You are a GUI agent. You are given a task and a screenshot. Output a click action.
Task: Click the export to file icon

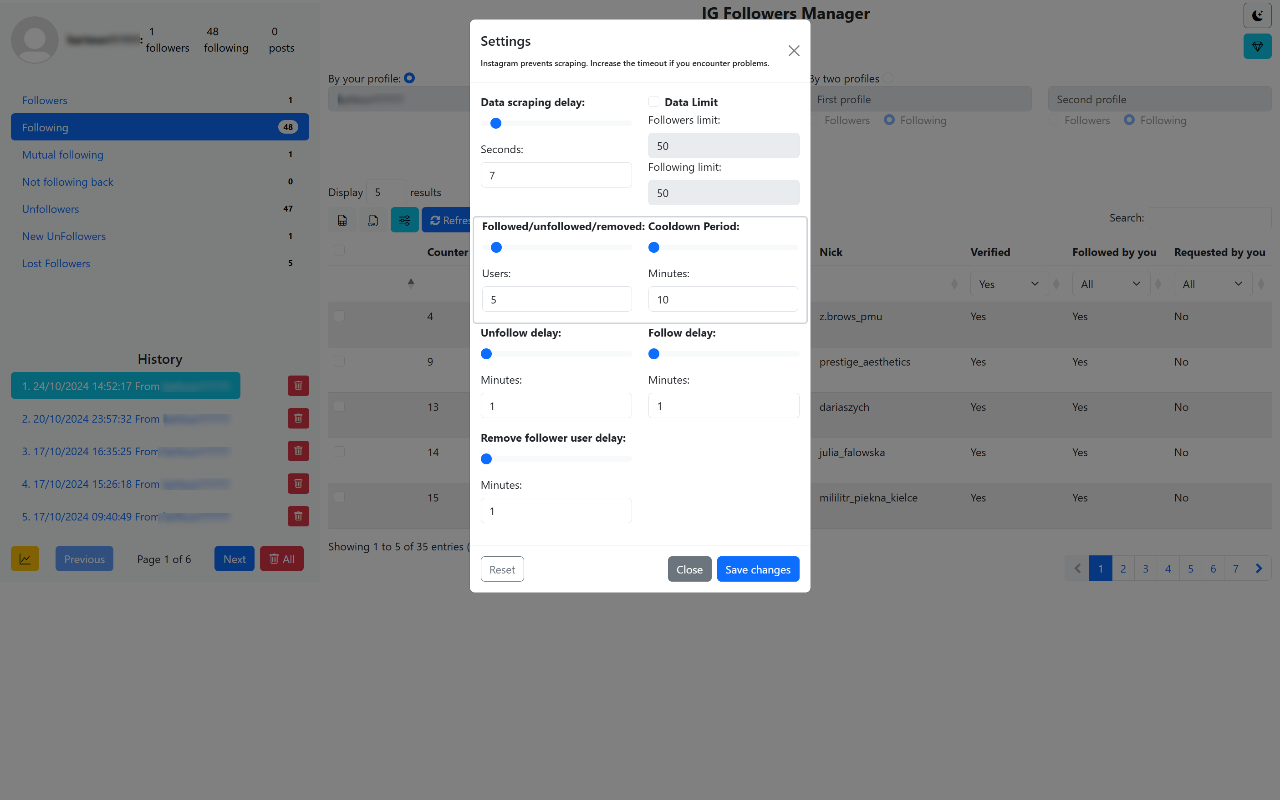tap(373, 219)
